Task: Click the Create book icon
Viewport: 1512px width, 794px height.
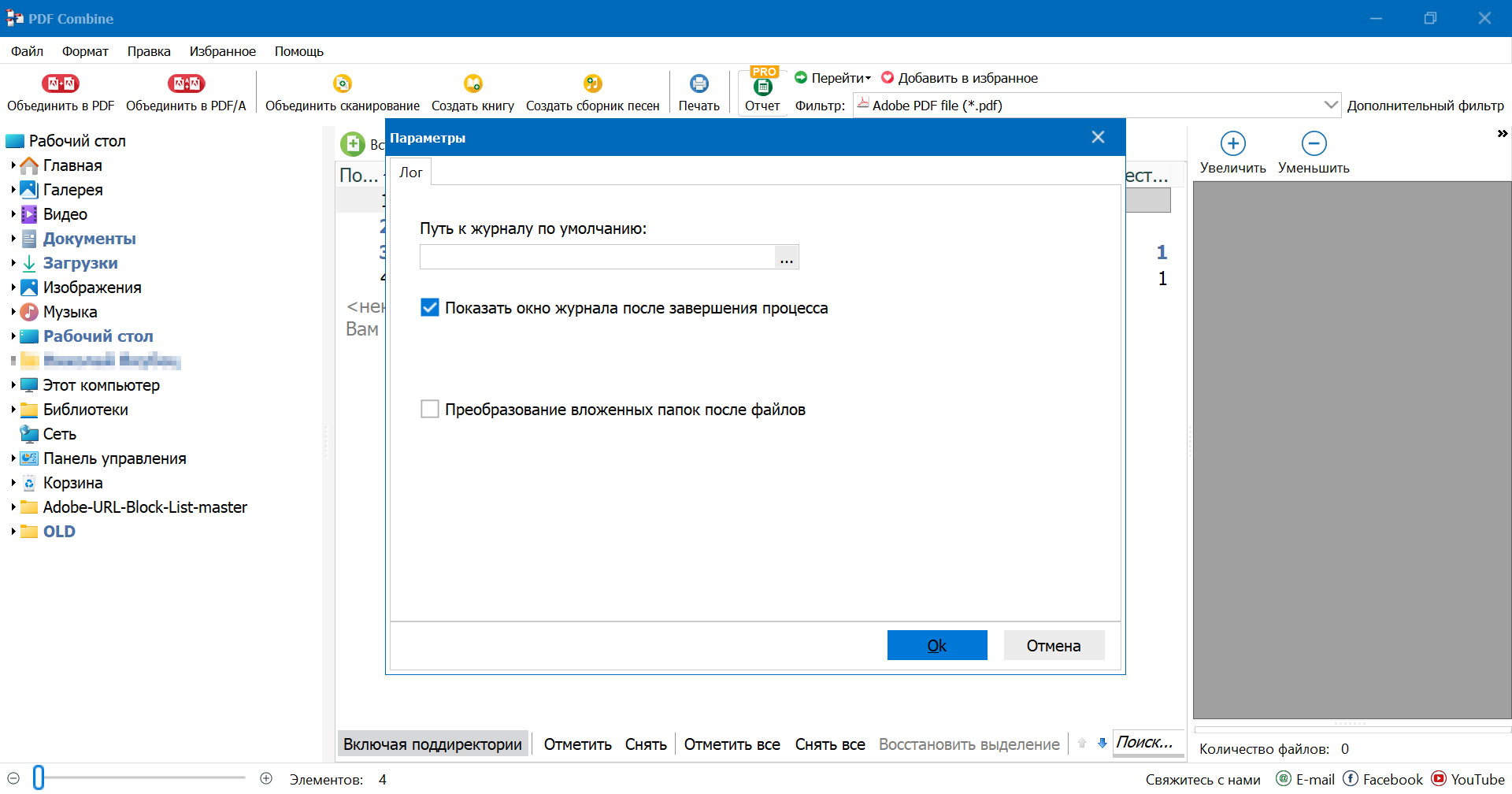Action: tap(472, 83)
